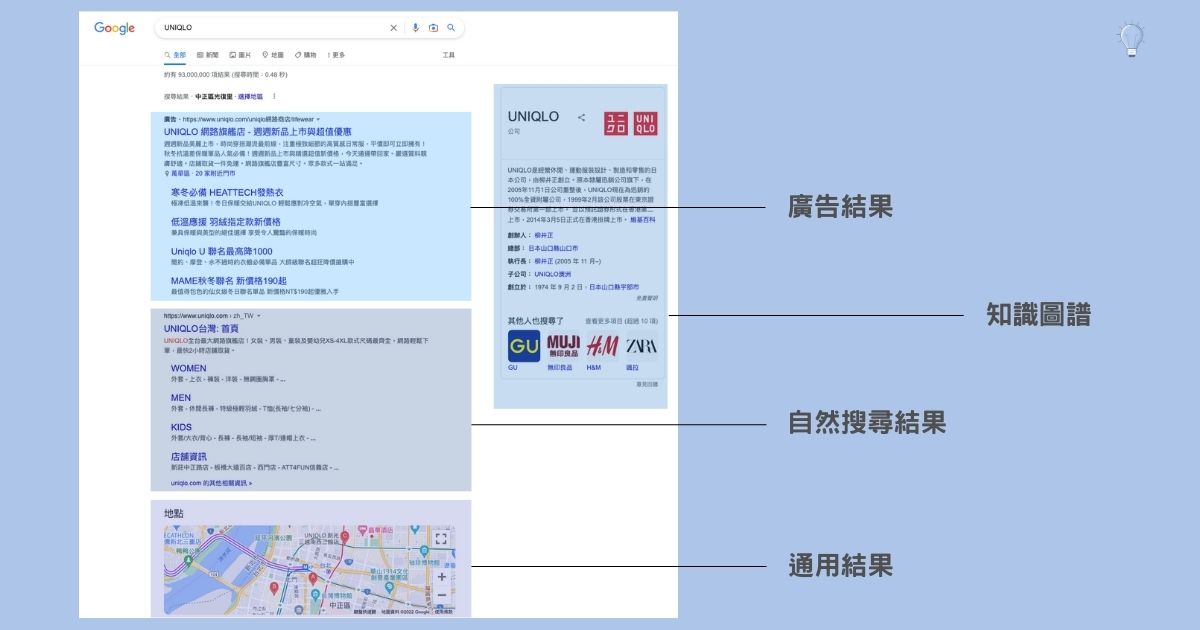Open the WOMEN sitelink for UNIQLO台灣
1200x630 pixels.
pos(190,368)
